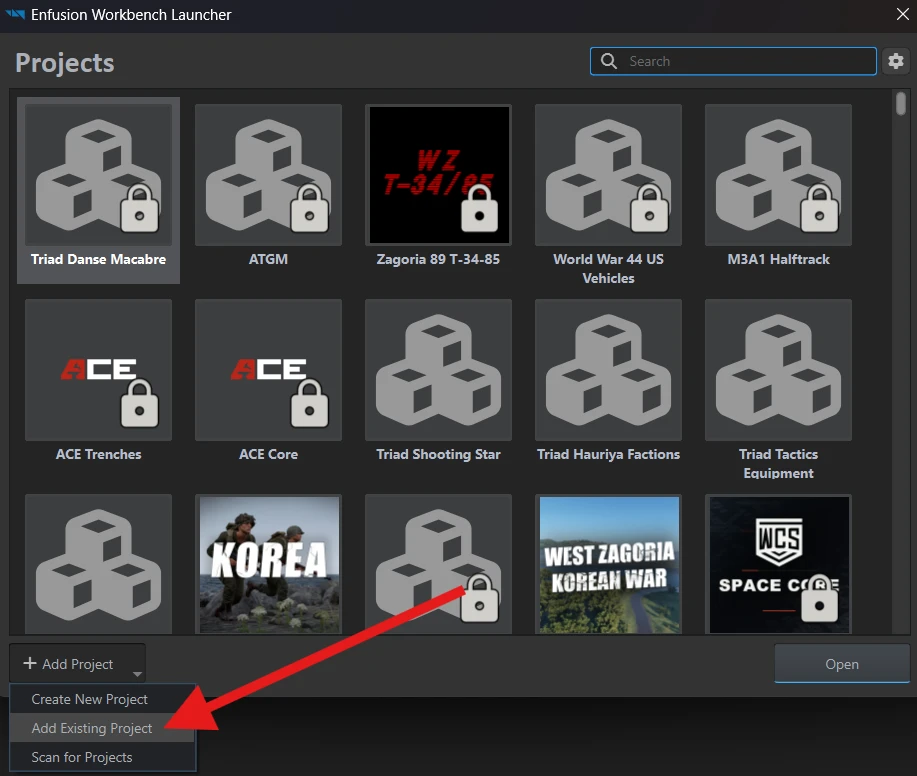Open the selected project with Open button
This screenshot has height=776, width=917.
[842, 664]
